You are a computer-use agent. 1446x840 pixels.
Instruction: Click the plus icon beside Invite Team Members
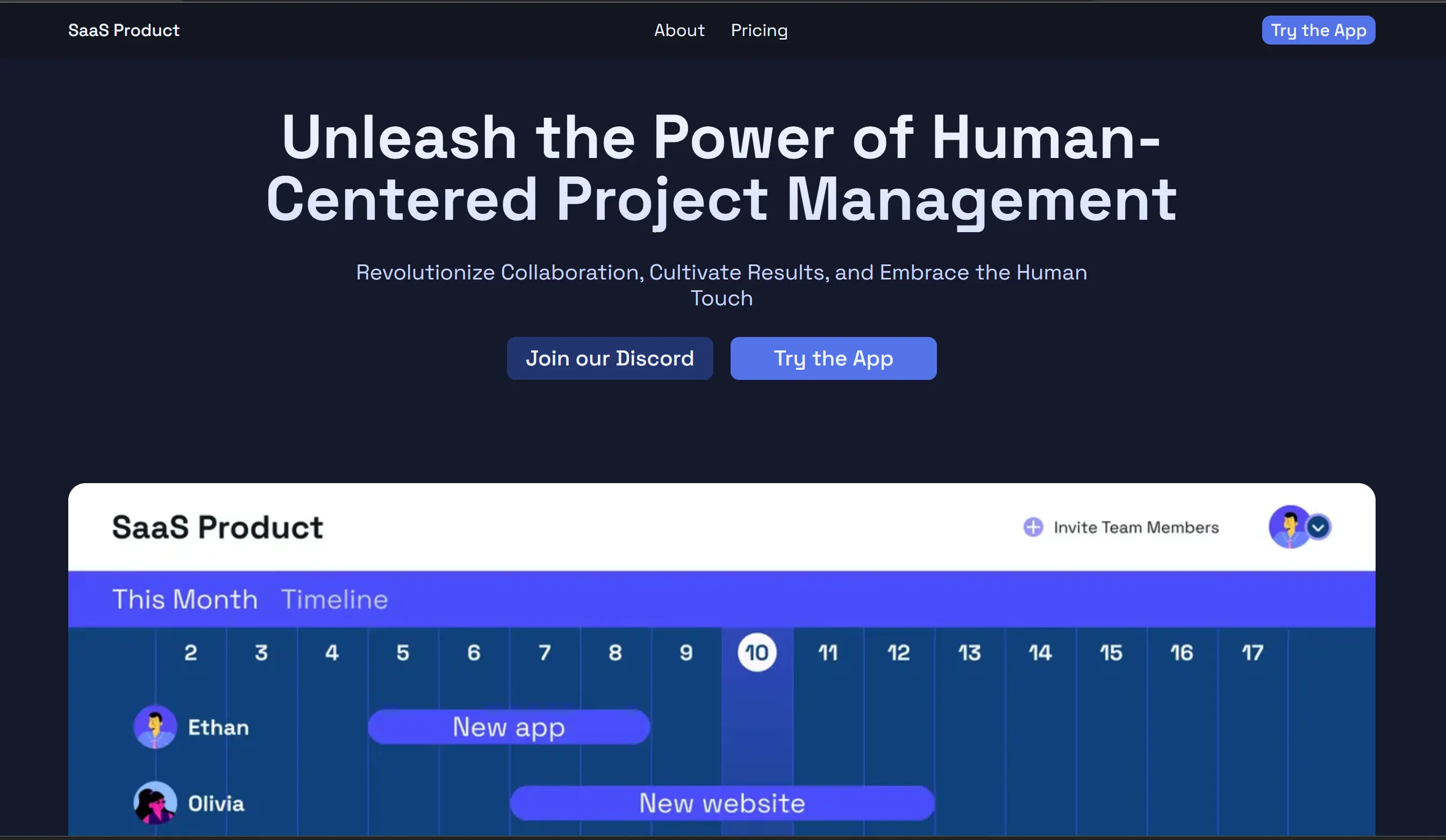tap(1033, 527)
